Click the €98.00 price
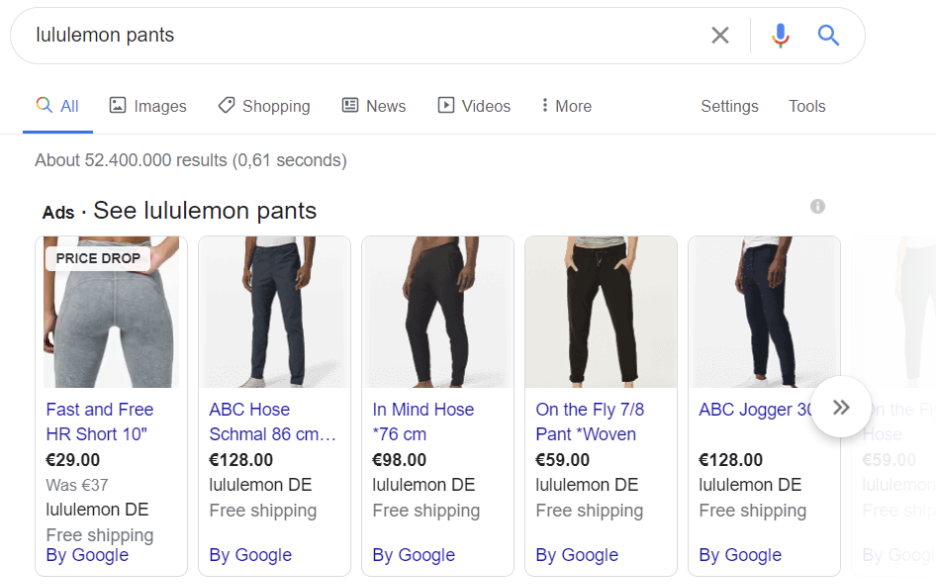The image size is (936, 588). (399, 460)
